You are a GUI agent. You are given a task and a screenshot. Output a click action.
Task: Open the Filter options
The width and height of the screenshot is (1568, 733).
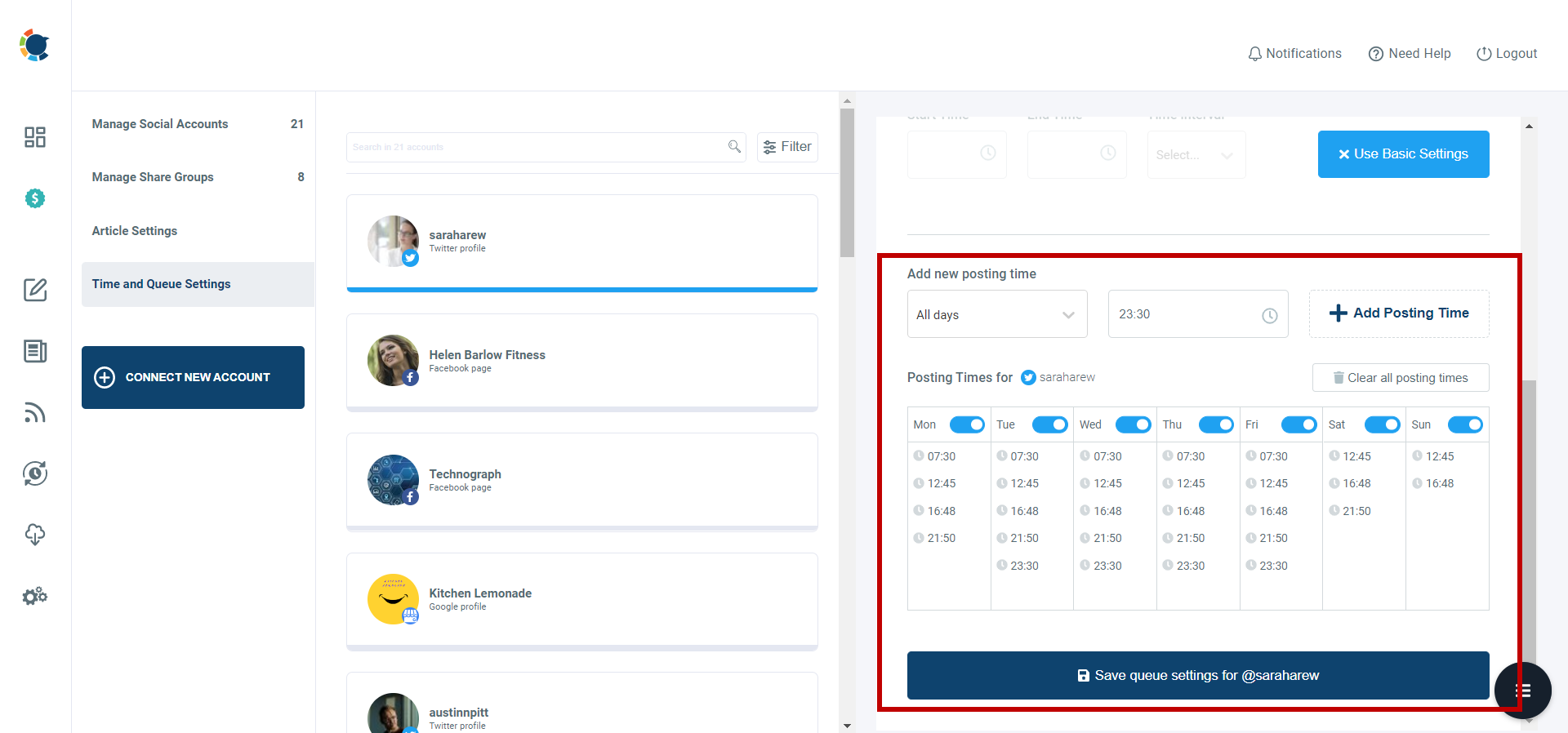(787, 147)
